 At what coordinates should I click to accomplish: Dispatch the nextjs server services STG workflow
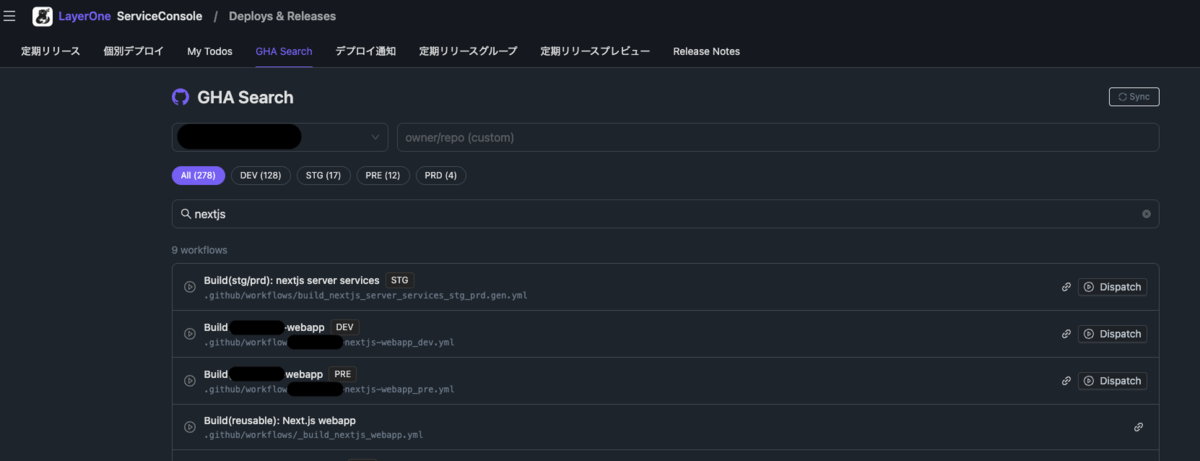(1112, 287)
